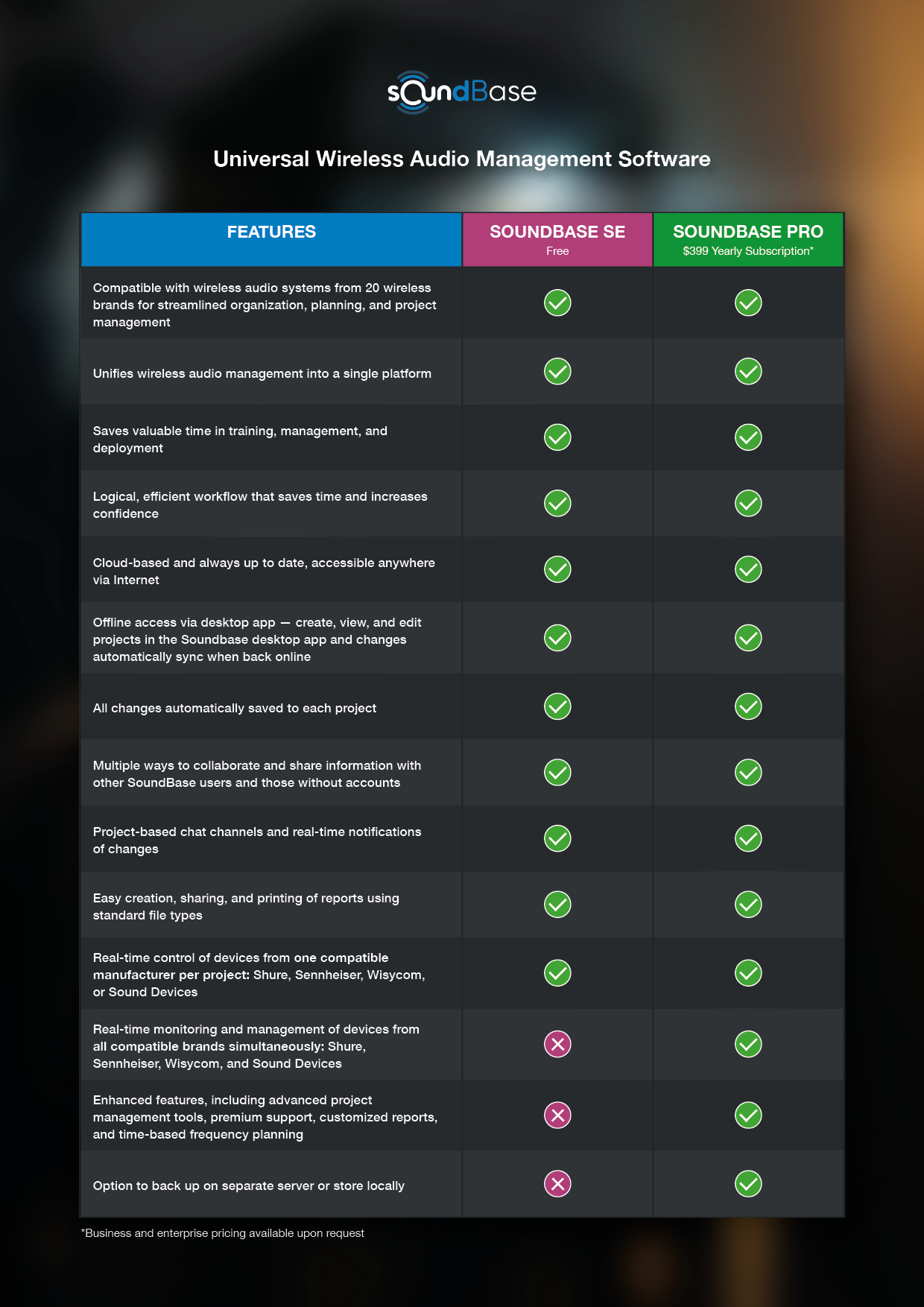Screen dimensions: 924x1307
Task: Select the FEATURES column header
Action: [x=271, y=232]
